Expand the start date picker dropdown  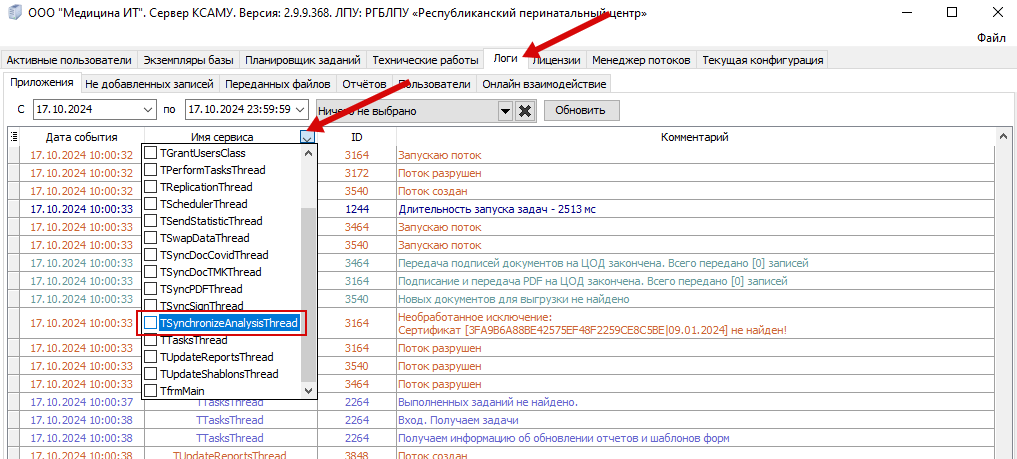coord(149,110)
